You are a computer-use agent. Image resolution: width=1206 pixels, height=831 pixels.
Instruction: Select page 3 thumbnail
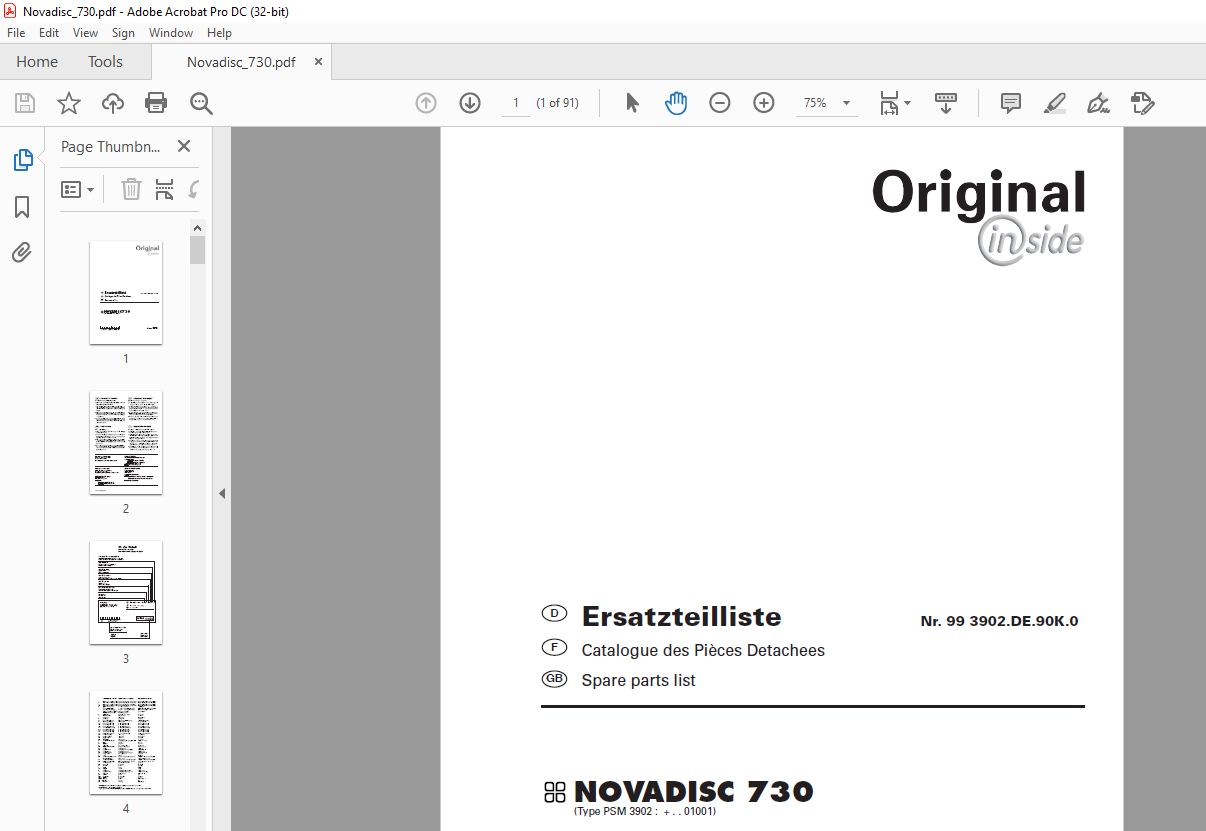(x=126, y=593)
